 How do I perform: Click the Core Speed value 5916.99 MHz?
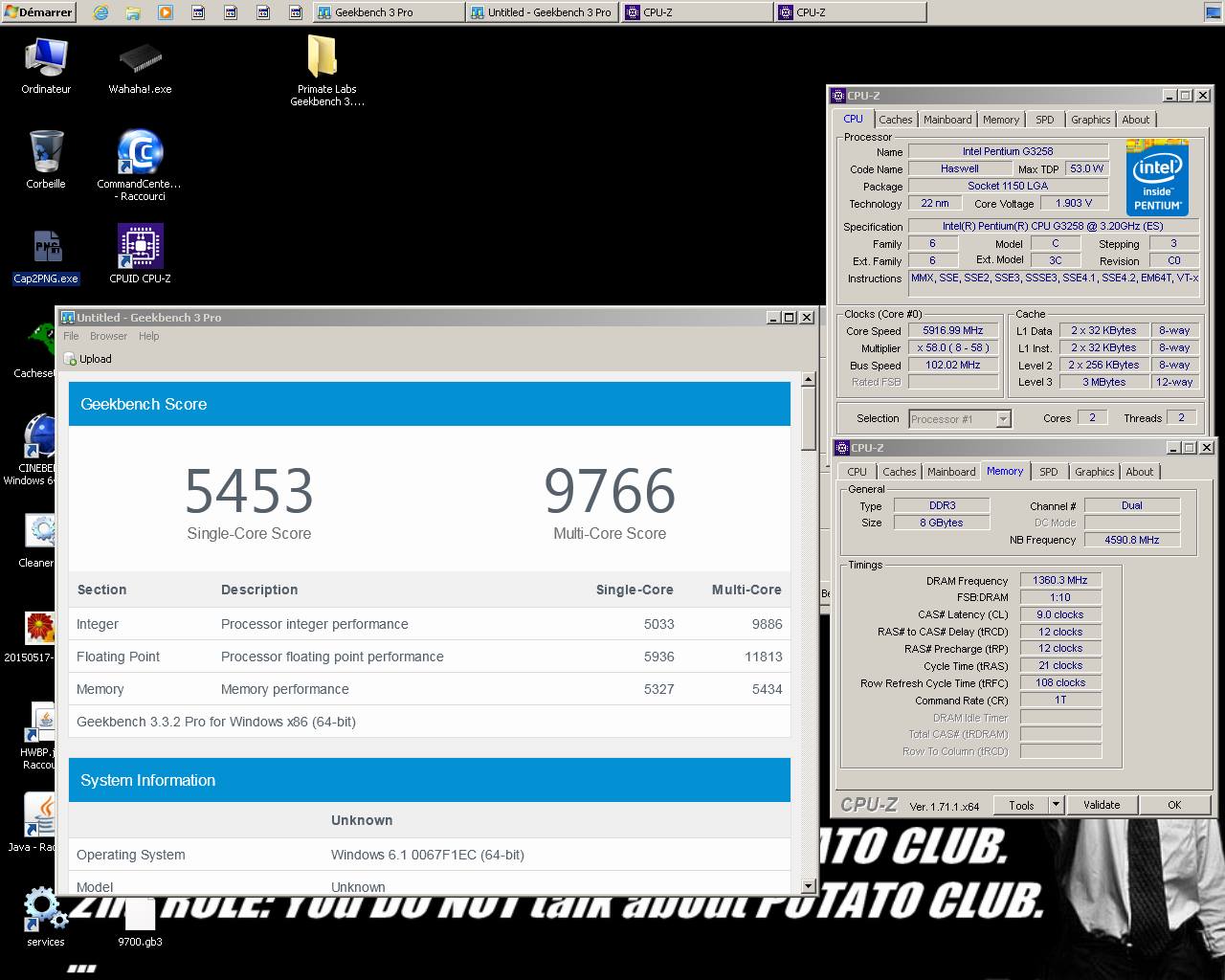click(953, 330)
